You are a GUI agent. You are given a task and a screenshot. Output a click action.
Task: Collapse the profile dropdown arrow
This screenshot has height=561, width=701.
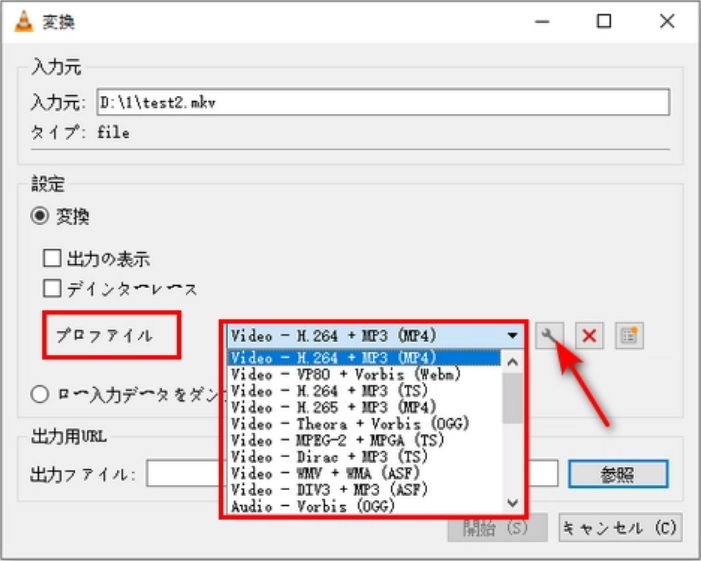tap(512, 335)
